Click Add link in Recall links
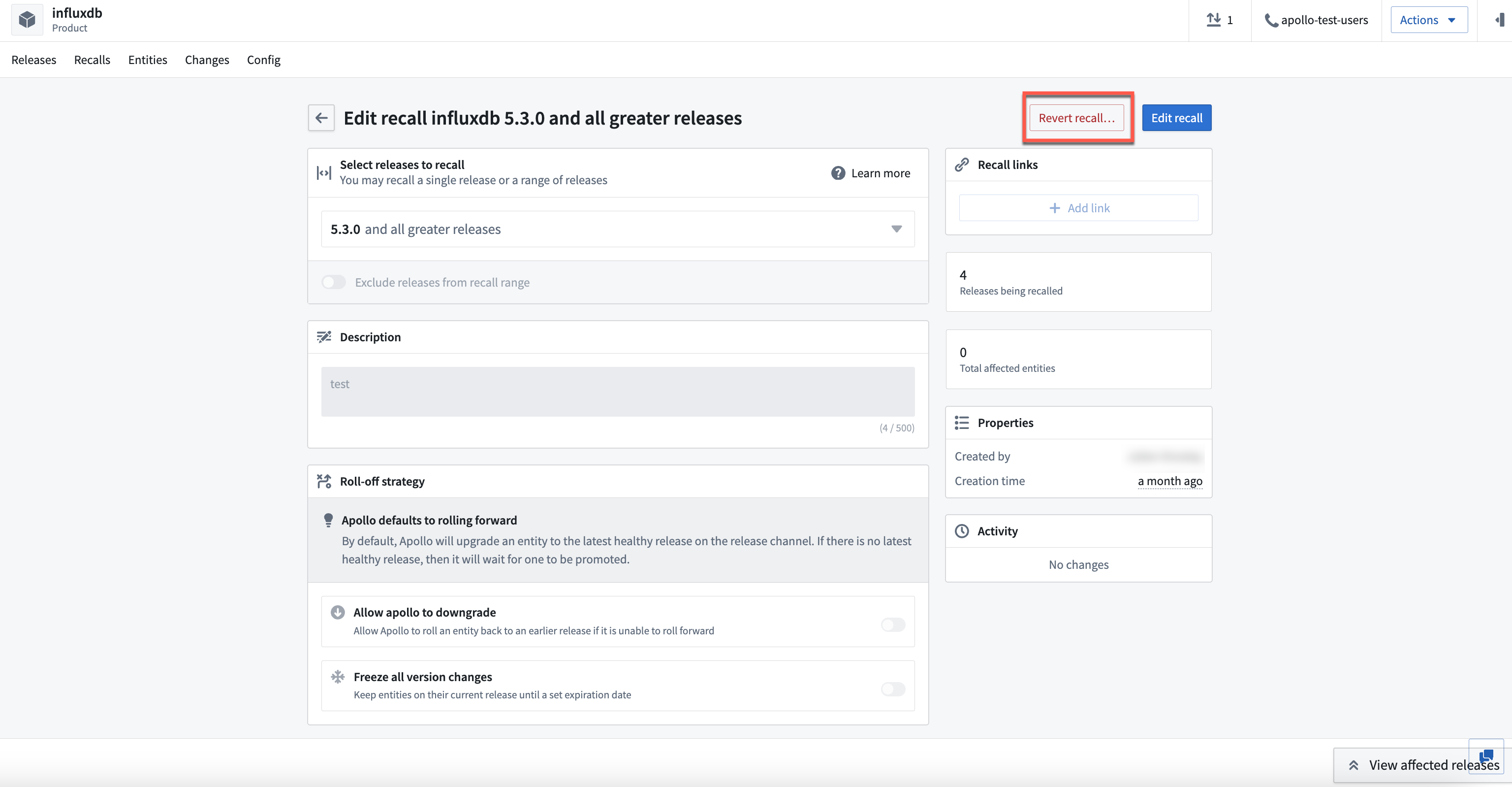 [x=1078, y=208]
